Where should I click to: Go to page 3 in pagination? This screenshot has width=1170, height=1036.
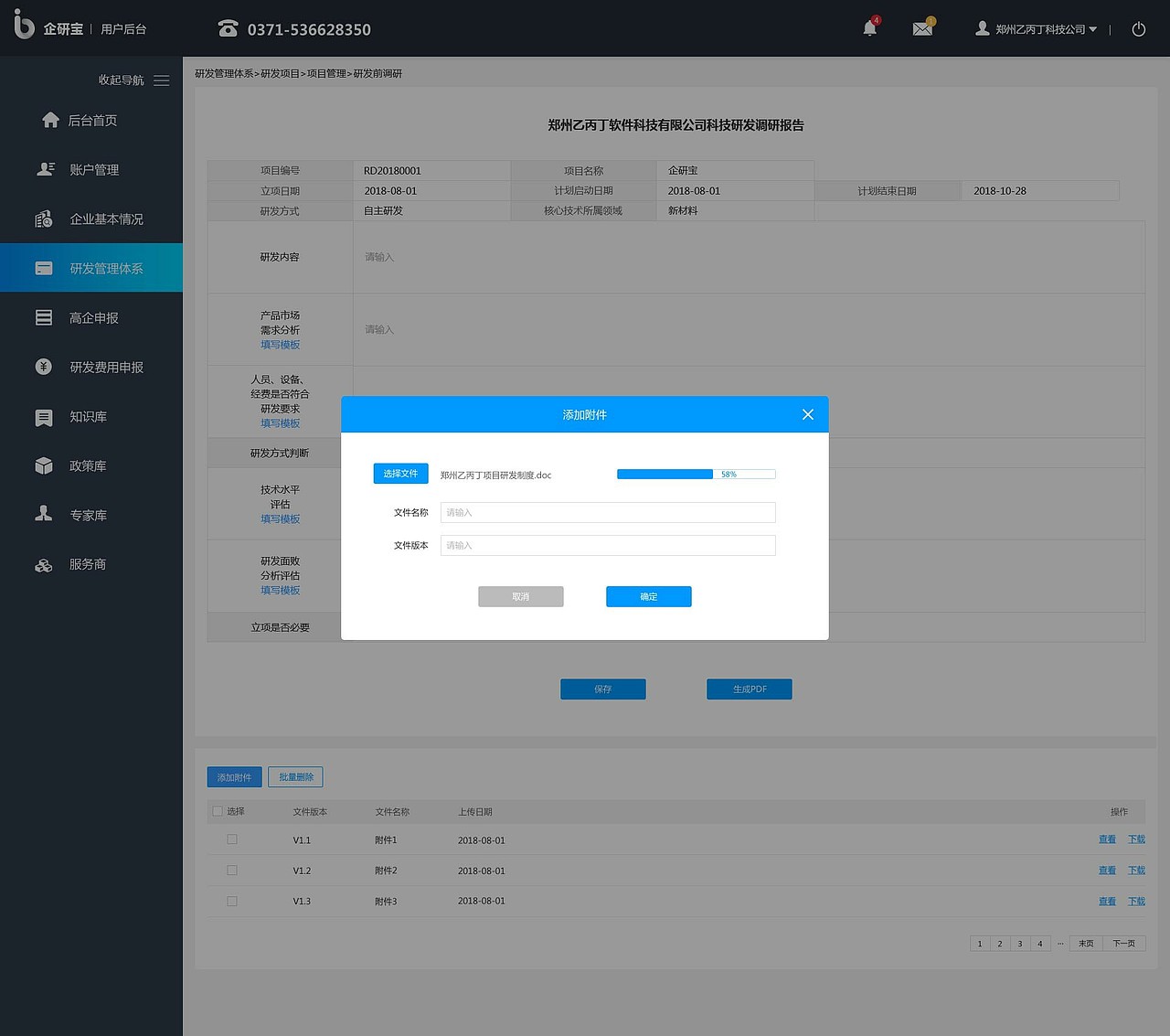pyautogui.click(x=1020, y=944)
